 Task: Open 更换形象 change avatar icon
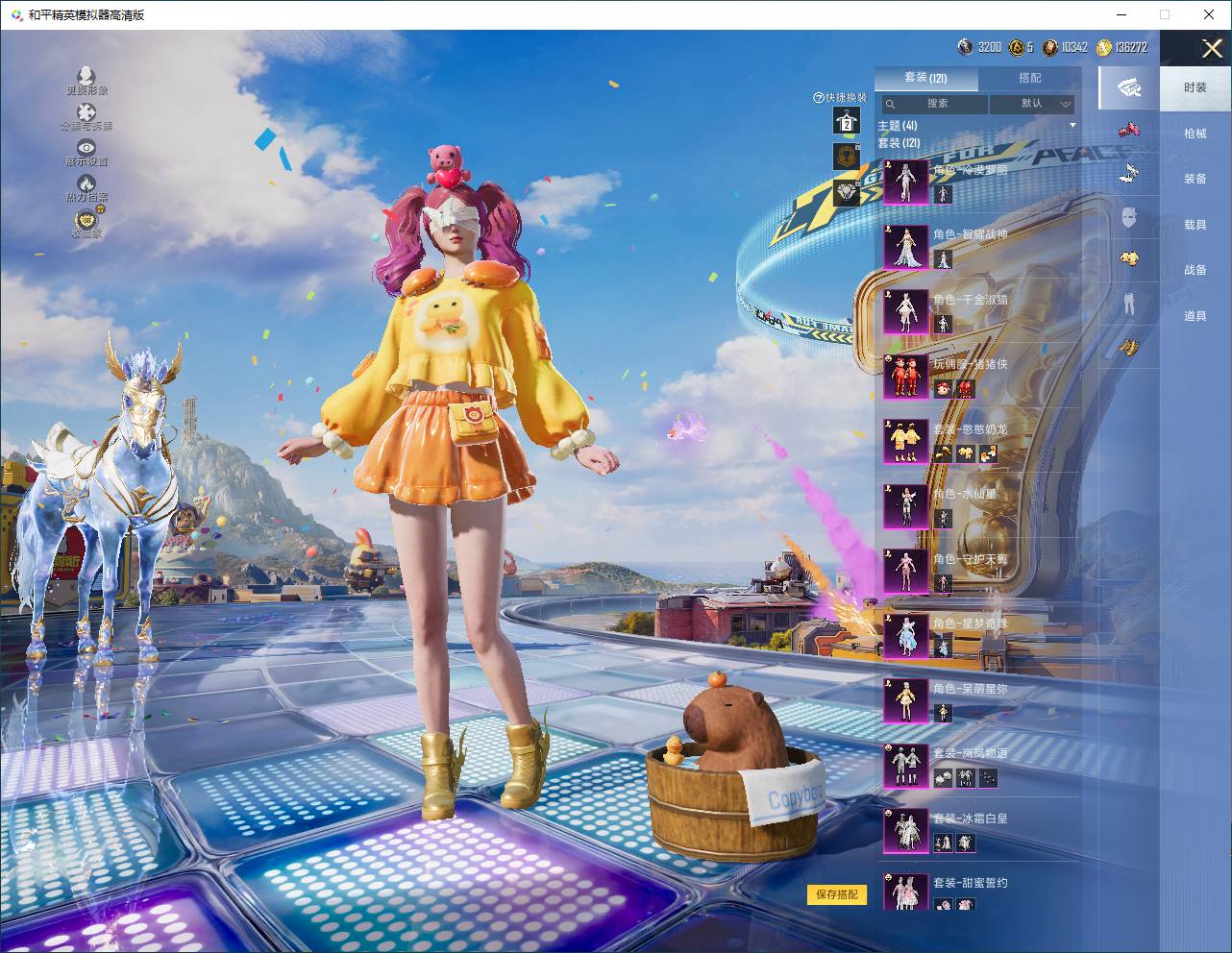coord(86,77)
